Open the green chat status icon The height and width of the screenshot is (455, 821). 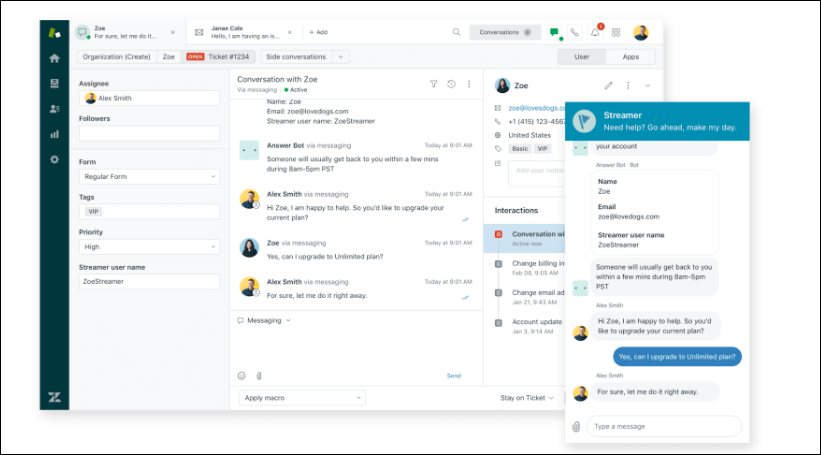coord(554,32)
